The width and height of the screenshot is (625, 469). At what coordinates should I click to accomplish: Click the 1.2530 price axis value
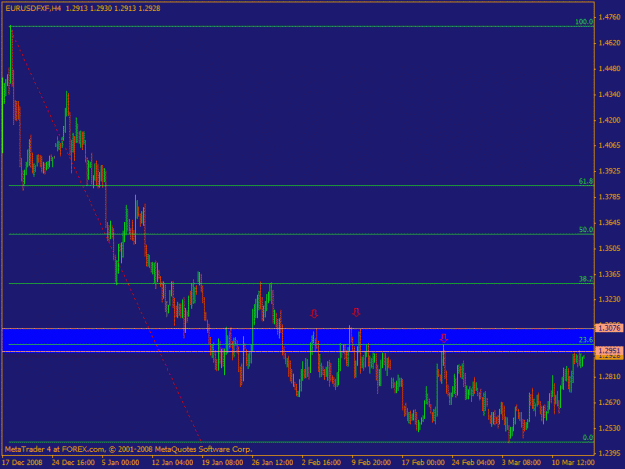(610, 428)
